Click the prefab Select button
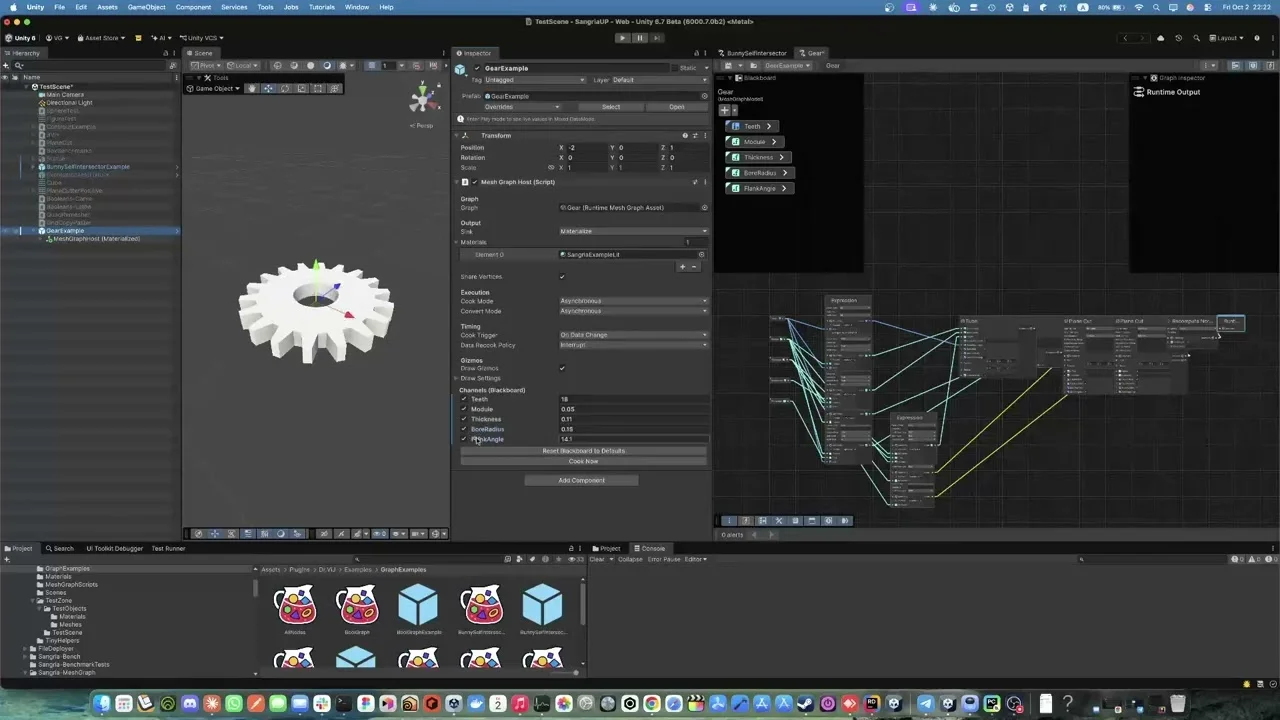The image size is (1280, 720). coord(611,107)
